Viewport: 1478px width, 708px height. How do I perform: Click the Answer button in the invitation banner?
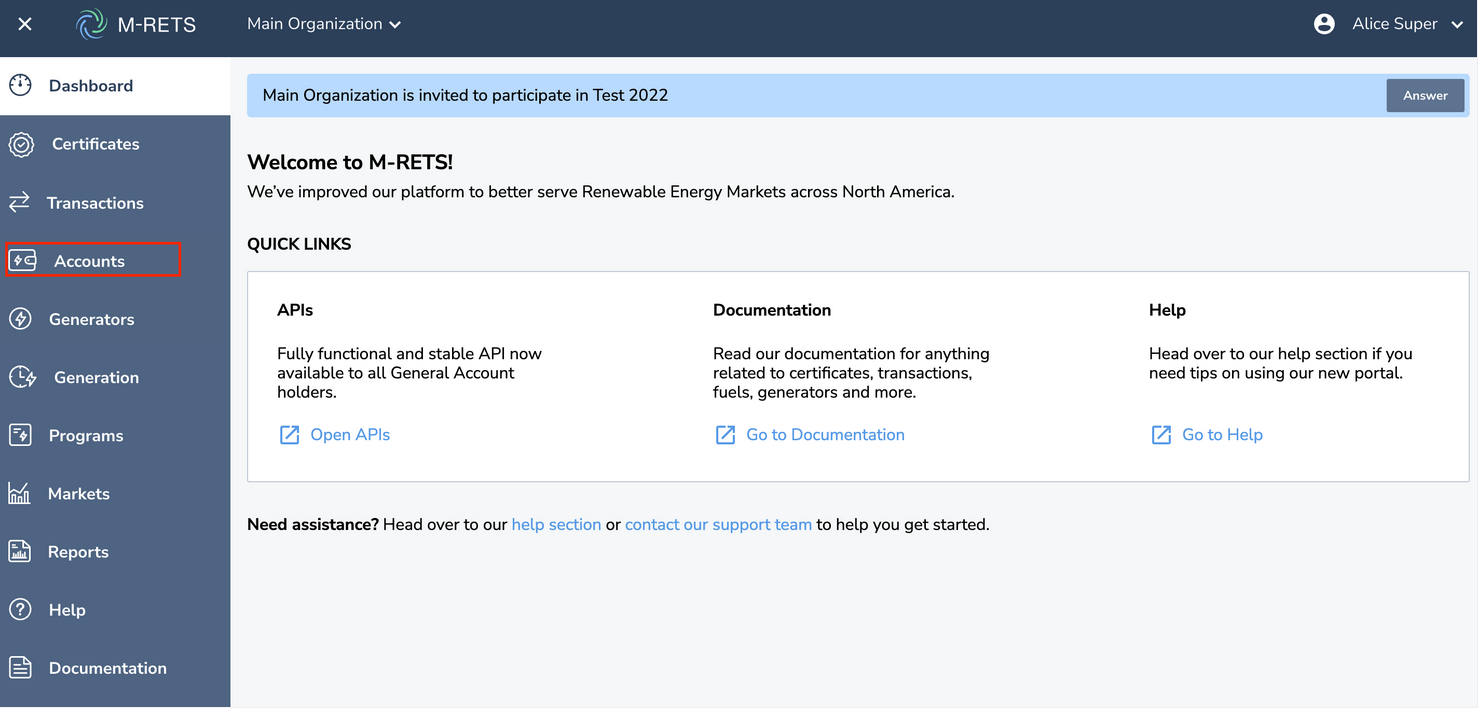click(1425, 95)
